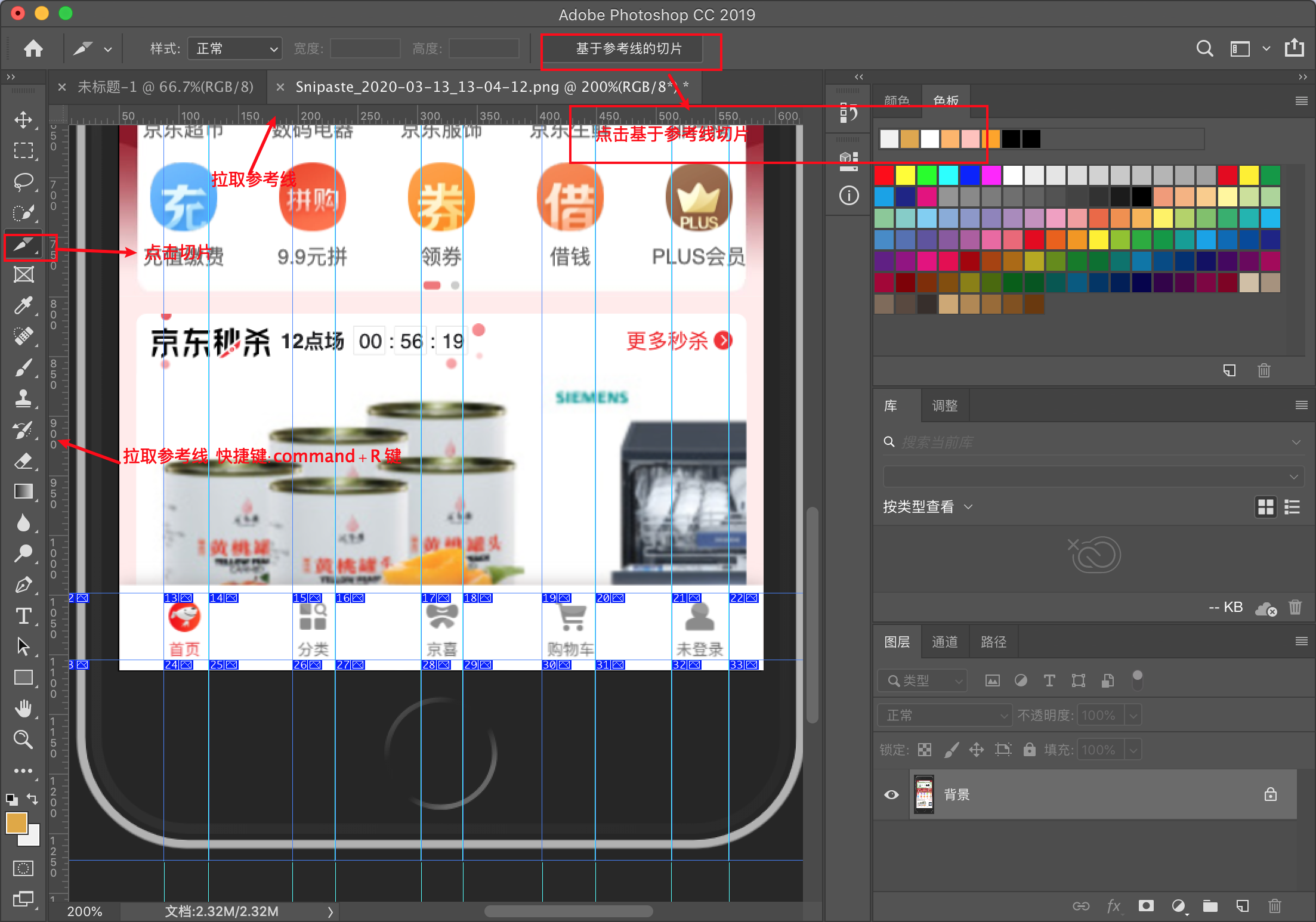Click the Home icon in options bar
1316x922 pixels.
click(x=33, y=48)
